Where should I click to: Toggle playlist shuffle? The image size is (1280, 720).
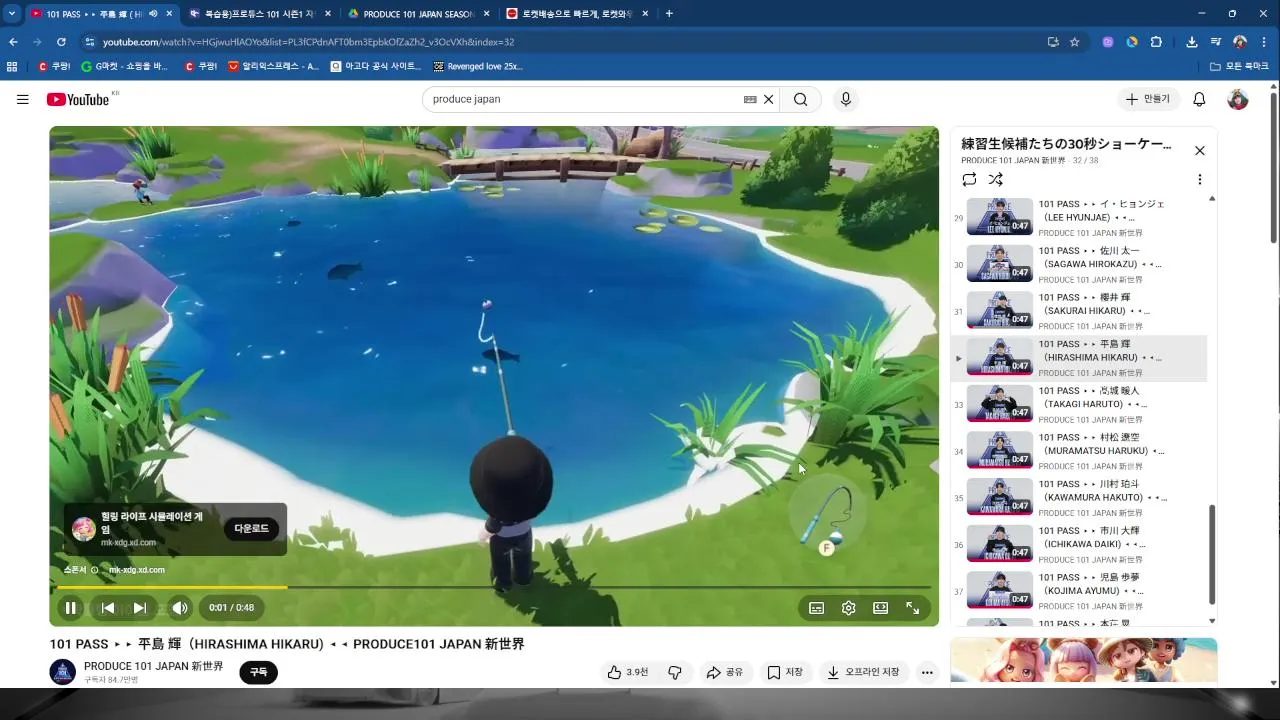pyautogui.click(x=996, y=179)
